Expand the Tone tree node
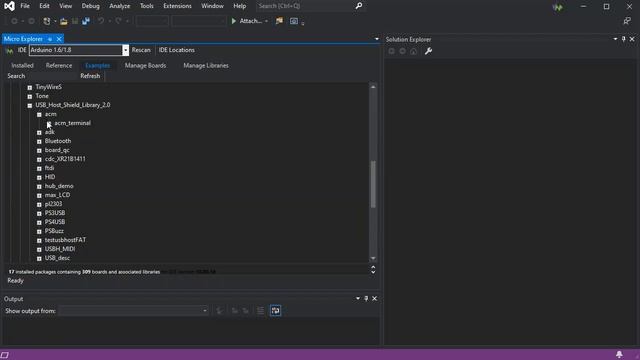Viewport: 640px width, 360px height. pos(30,97)
